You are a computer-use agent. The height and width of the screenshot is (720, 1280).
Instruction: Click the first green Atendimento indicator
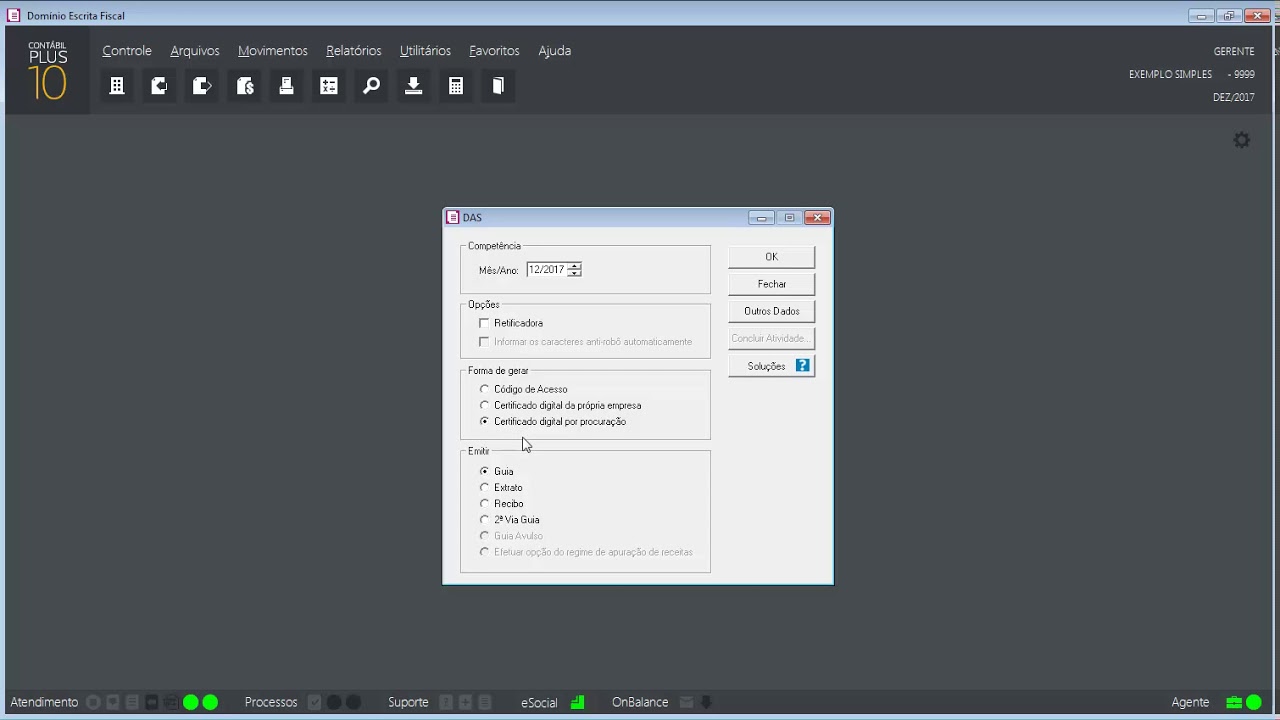point(190,702)
